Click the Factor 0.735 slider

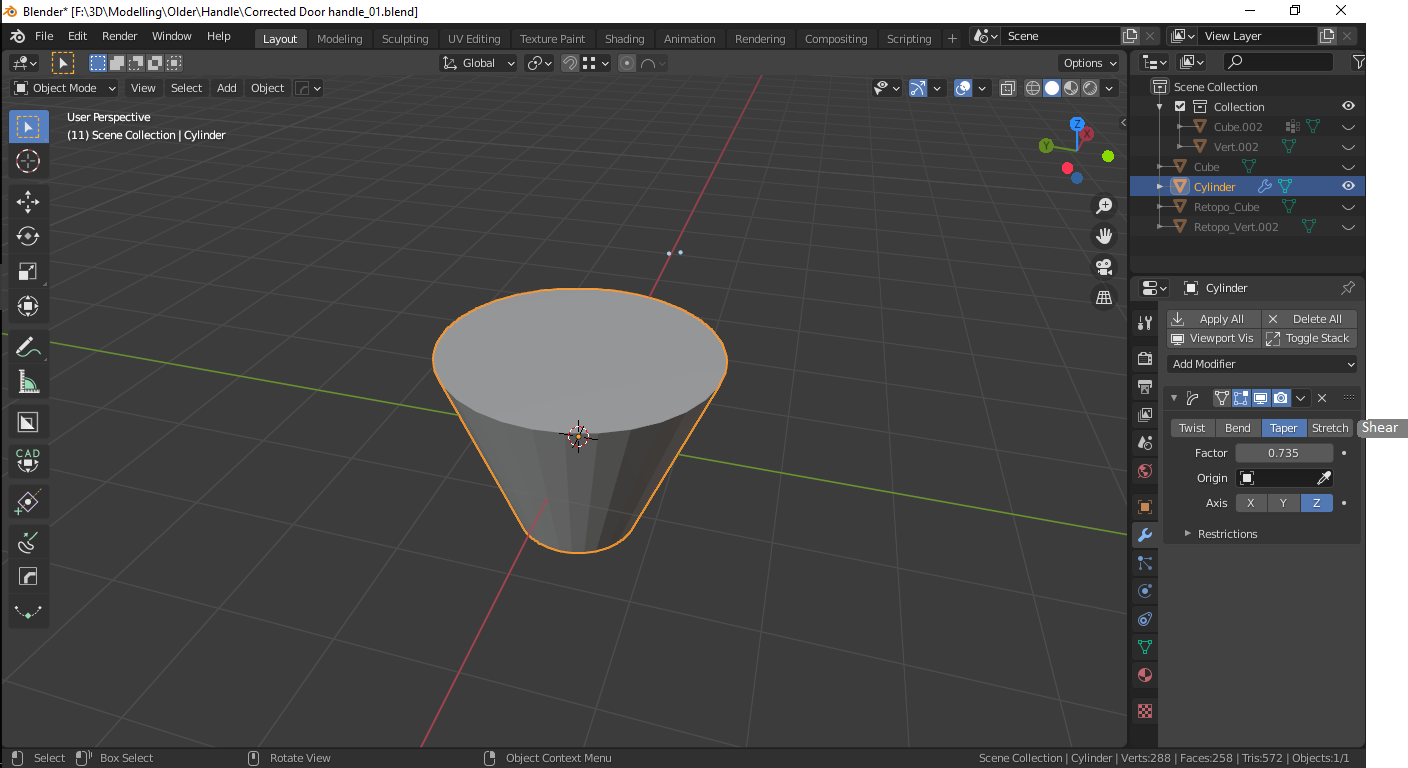point(1284,453)
